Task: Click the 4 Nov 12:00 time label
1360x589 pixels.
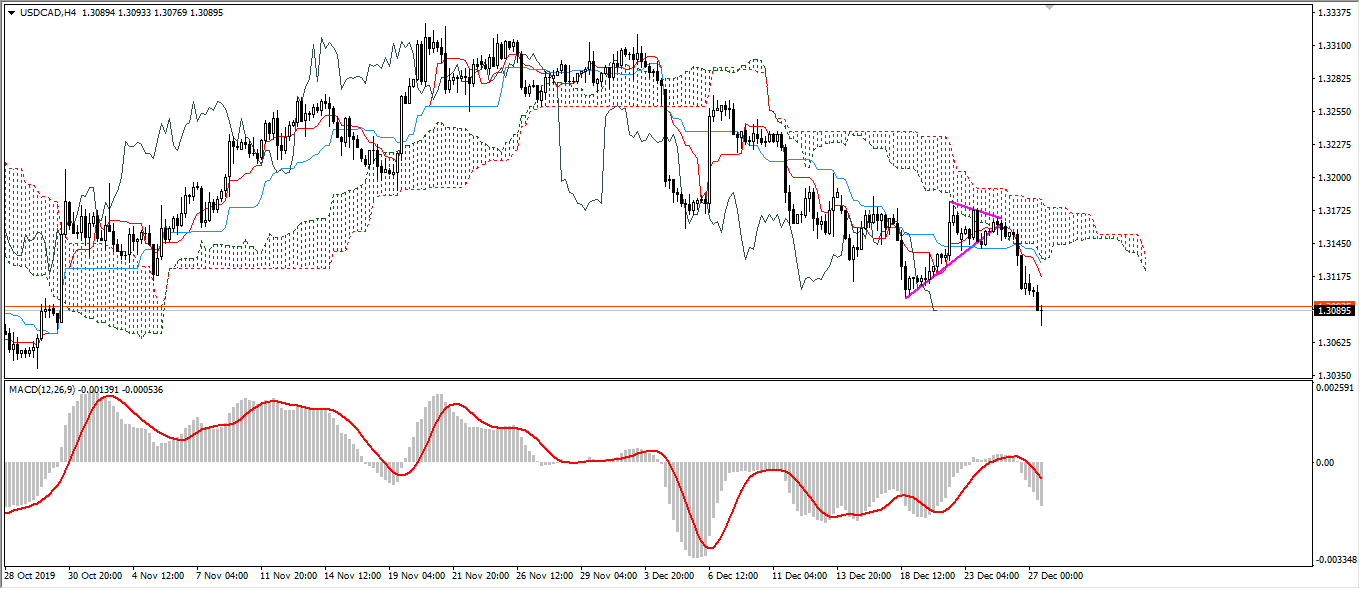Action: pyautogui.click(x=159, y=577)
